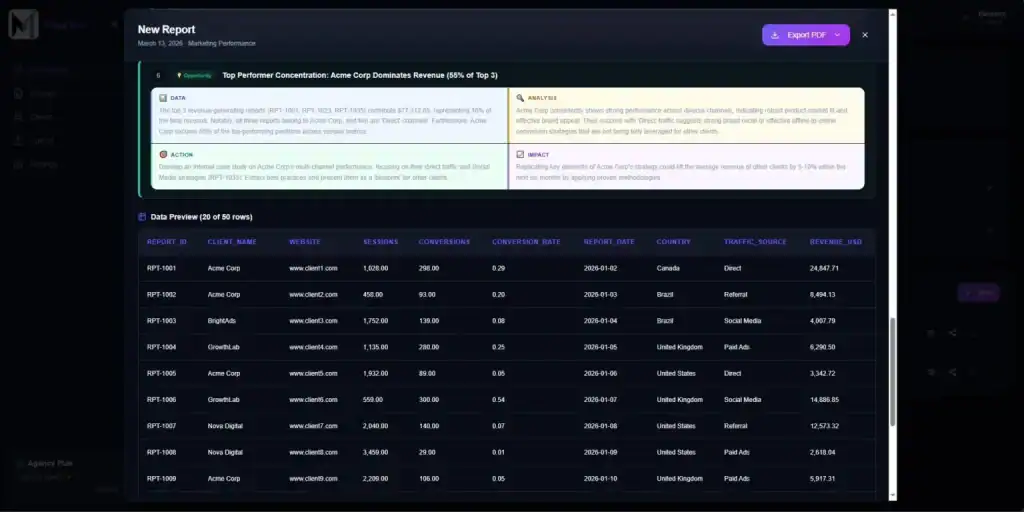Click the TRAFFIC_SOURCE column header

[755, 242]
